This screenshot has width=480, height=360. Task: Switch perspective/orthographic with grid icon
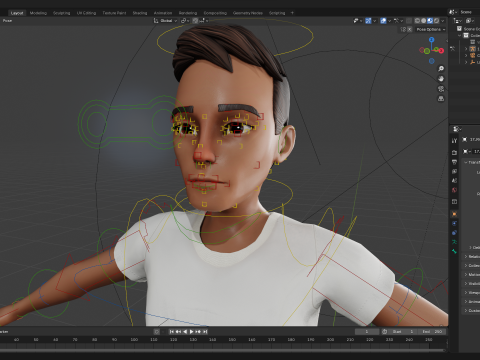point(441,99)
